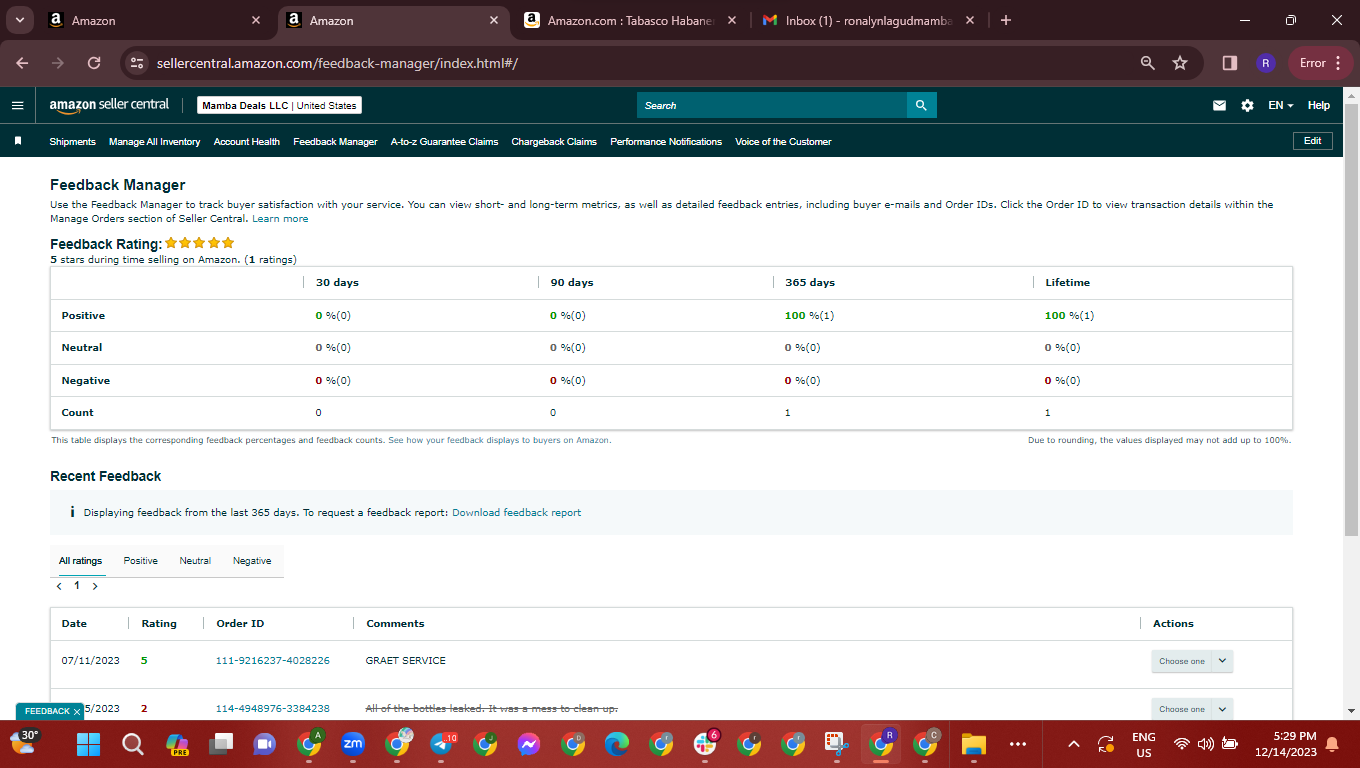Open Seller Central Help

1319,105
